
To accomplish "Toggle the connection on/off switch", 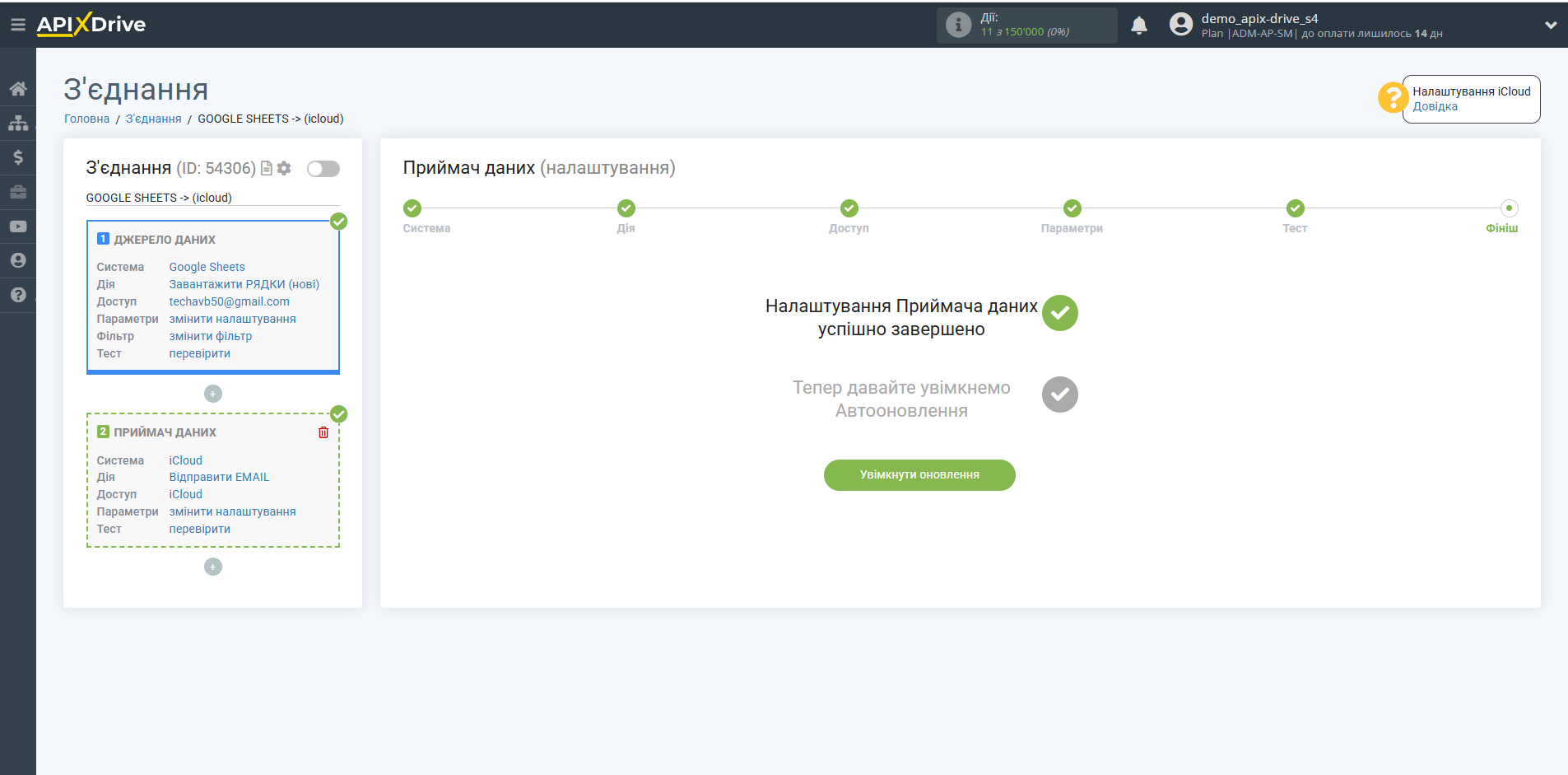I will pos(323,169).
